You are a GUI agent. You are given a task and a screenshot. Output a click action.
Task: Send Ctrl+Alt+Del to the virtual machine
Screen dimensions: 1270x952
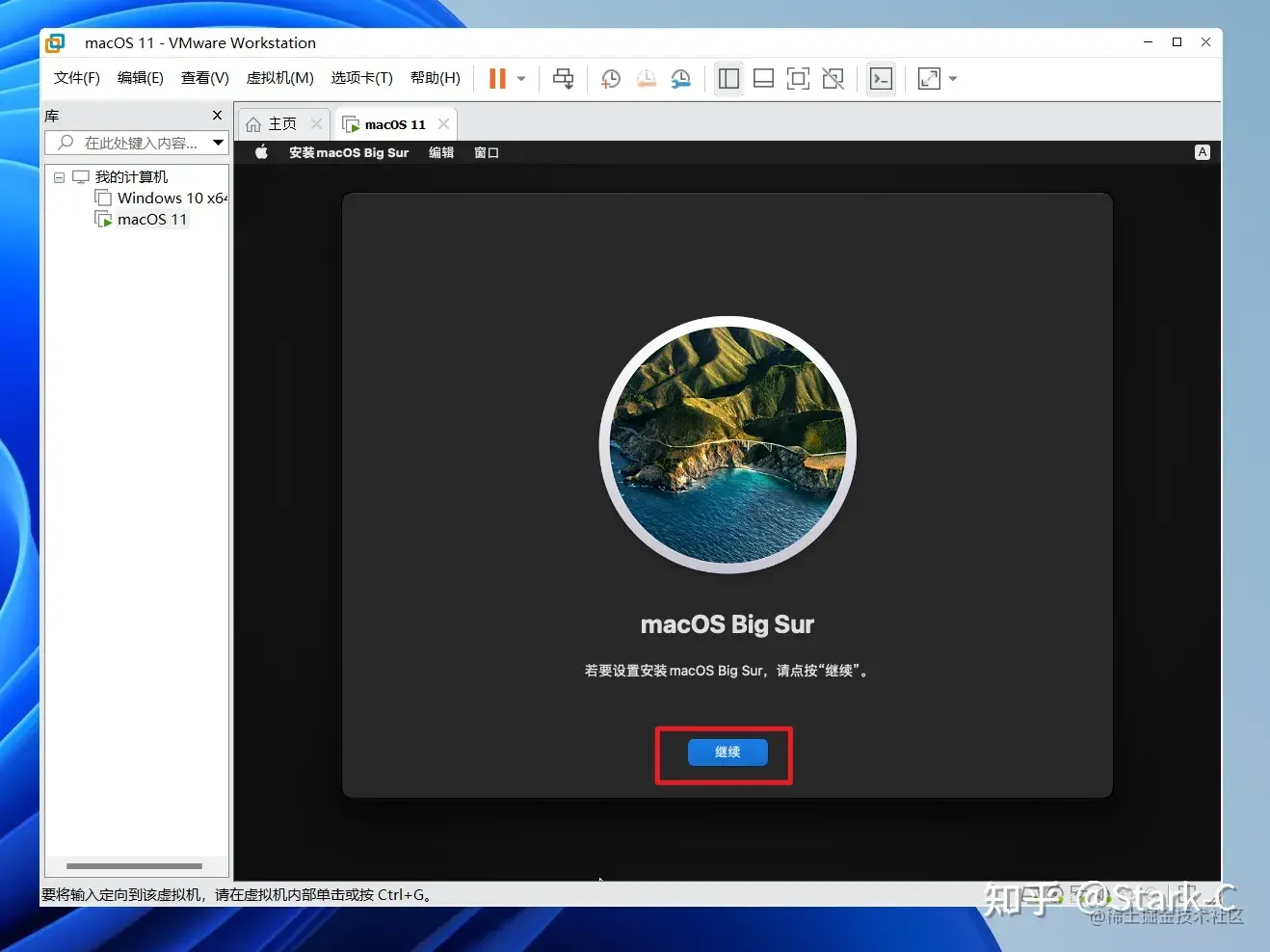[564, 79]
